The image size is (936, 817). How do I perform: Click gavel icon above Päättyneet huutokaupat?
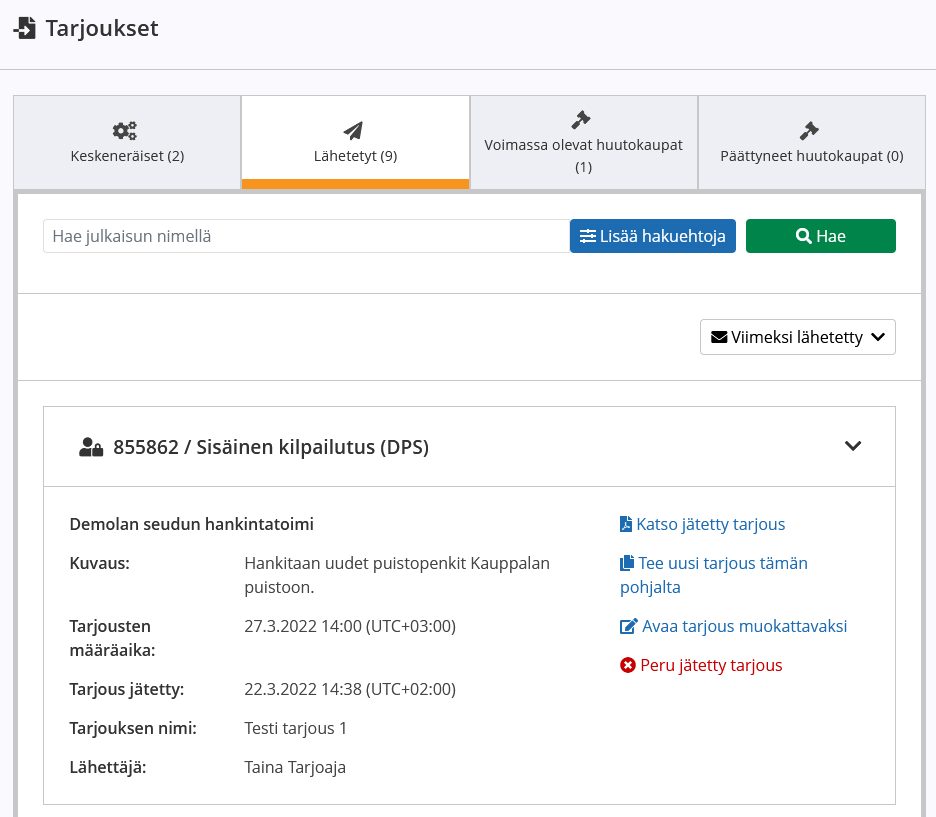[809, 131]
